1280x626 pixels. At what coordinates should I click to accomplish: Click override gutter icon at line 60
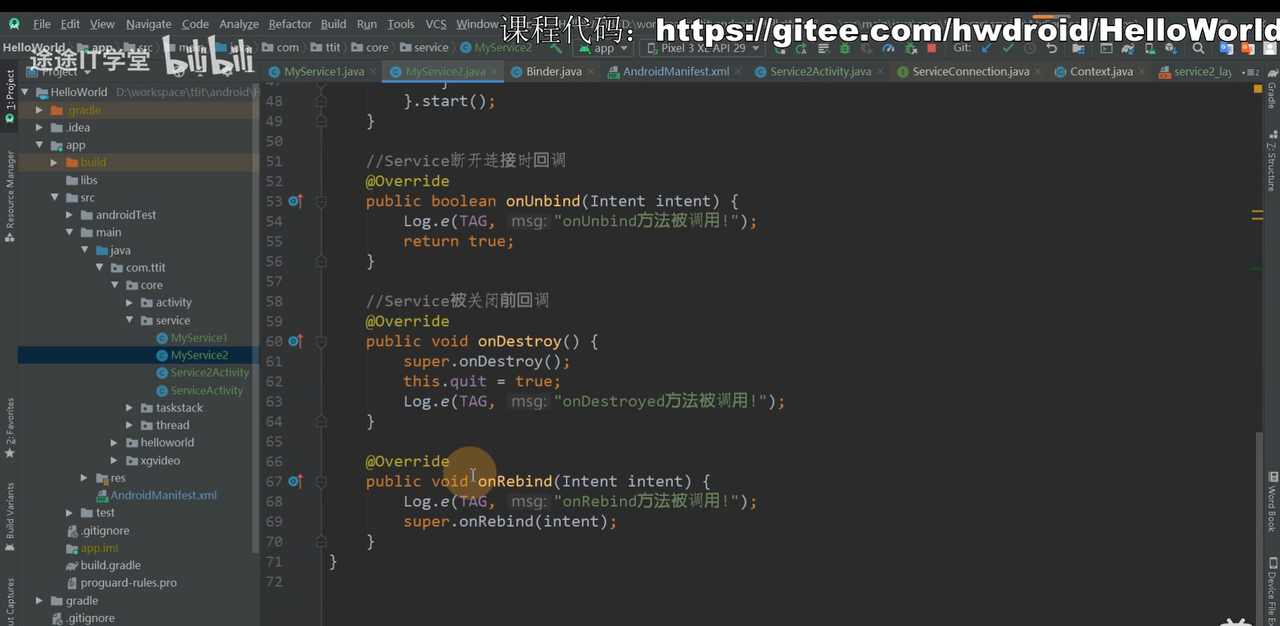pyautogui.click(x=295, y=341)
